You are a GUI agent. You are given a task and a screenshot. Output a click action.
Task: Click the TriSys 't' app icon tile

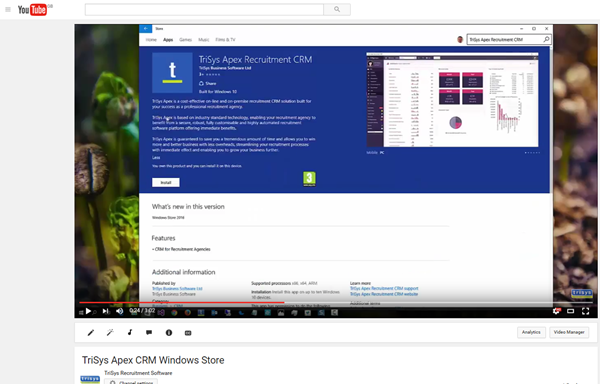[x=172, y=73]
